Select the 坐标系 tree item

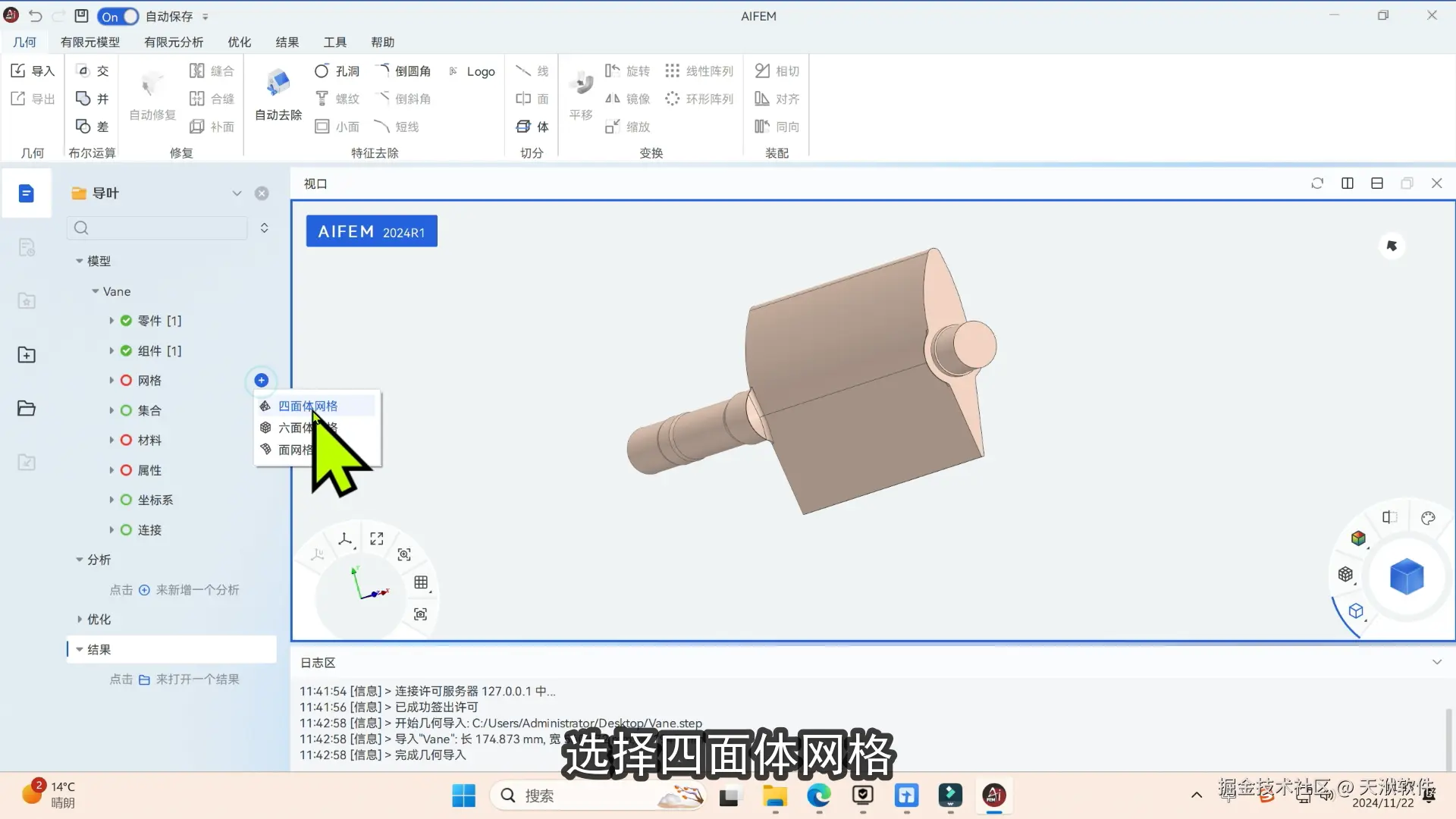pyautogui.click(x=155, y=500)
